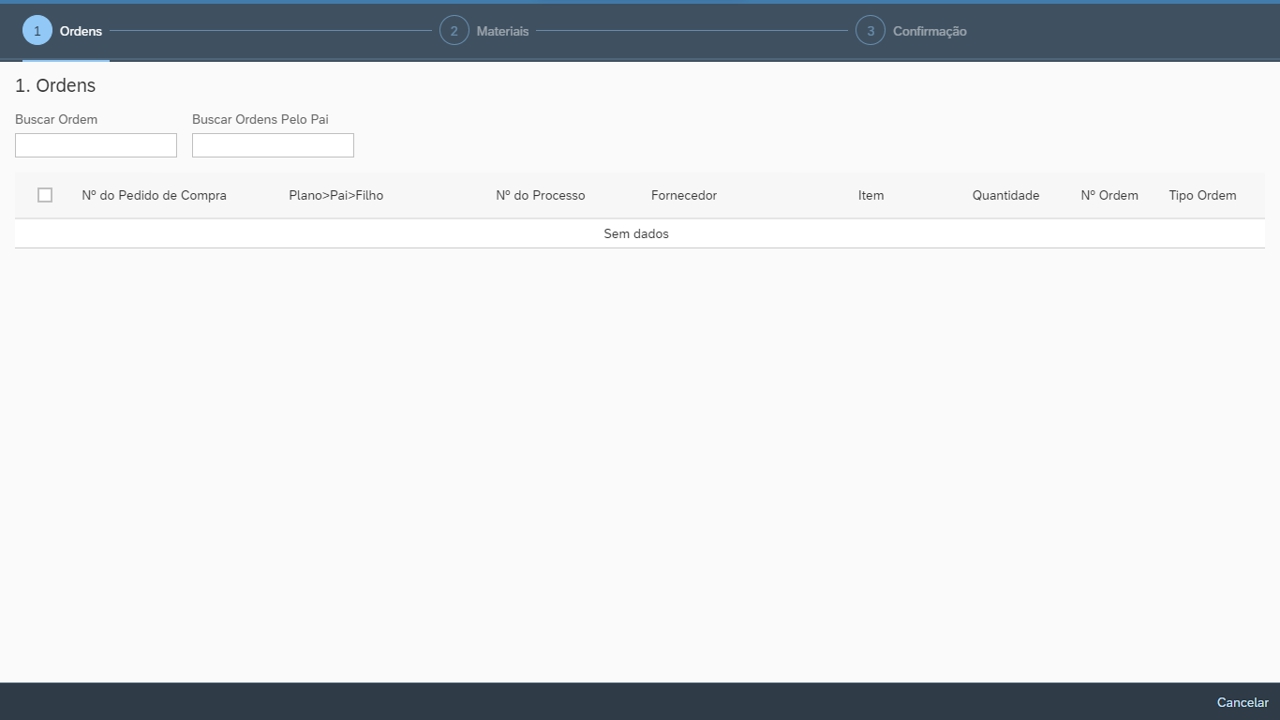The image size is (1280, 720).
Task: Click the step 2 circle icon
Action: tap(454, 31)
